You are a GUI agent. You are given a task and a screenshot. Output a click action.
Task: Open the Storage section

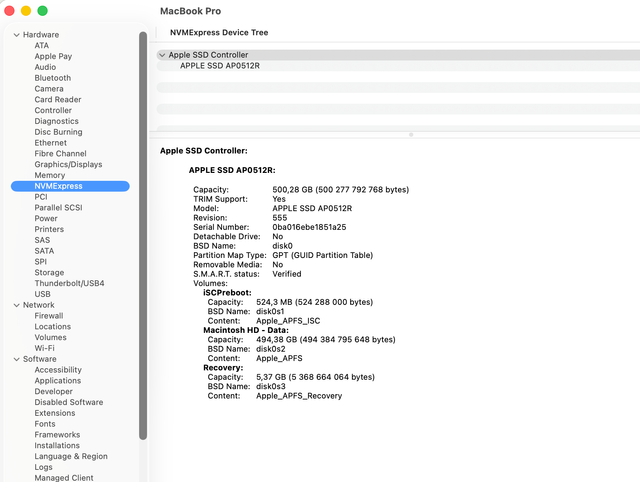[x=49, y=273]
